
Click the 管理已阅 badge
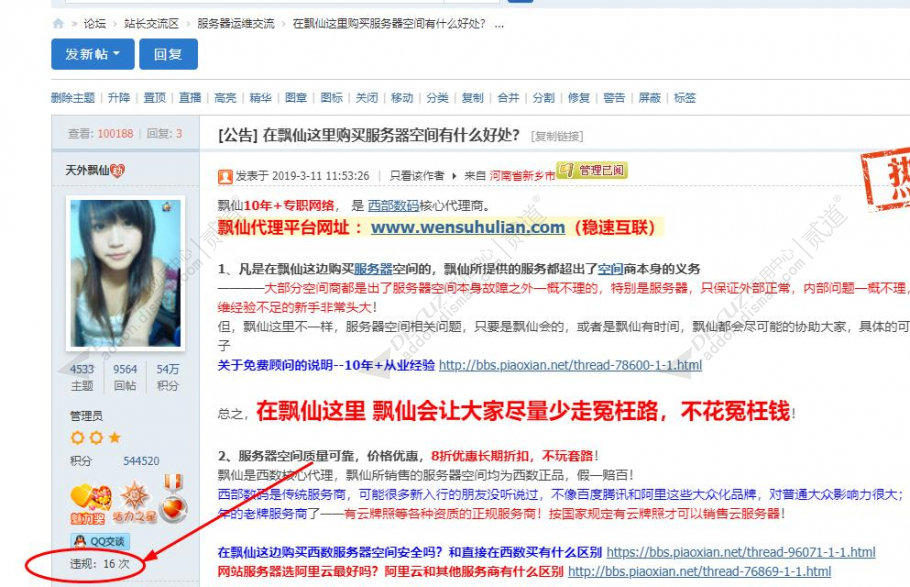(x=592, y=170)
